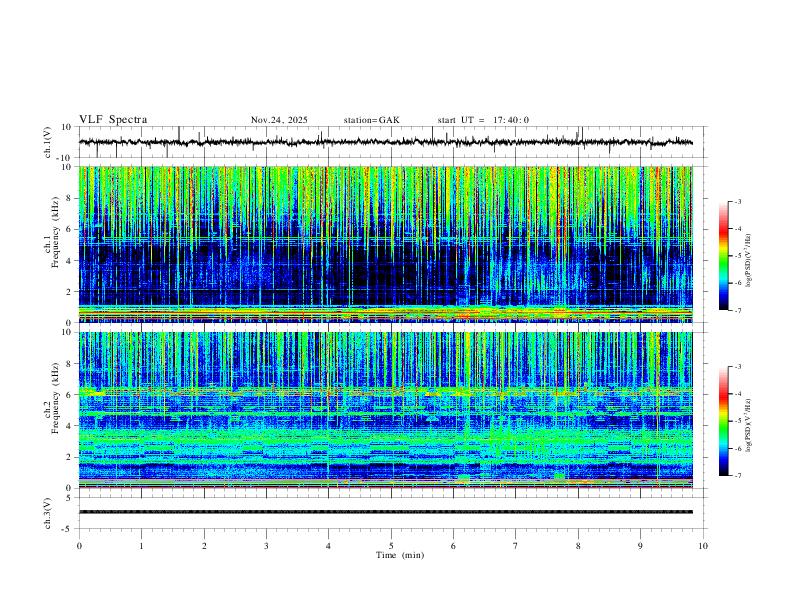This screenshot has height=612, width=792.
Task: Click the "-3" tick on the upper colorbar
Action: [737, 201]
